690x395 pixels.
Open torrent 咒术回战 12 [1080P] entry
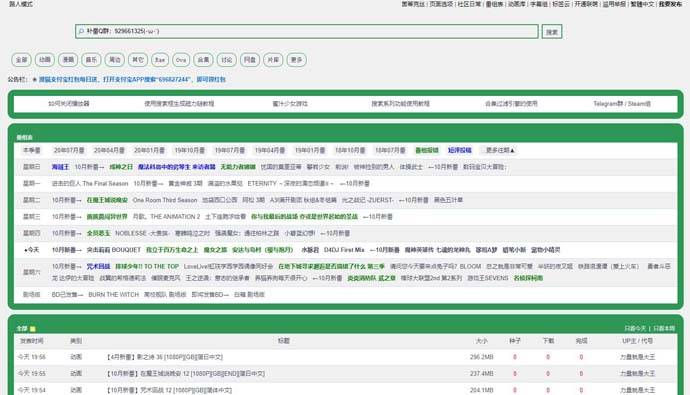click(169, 390)
